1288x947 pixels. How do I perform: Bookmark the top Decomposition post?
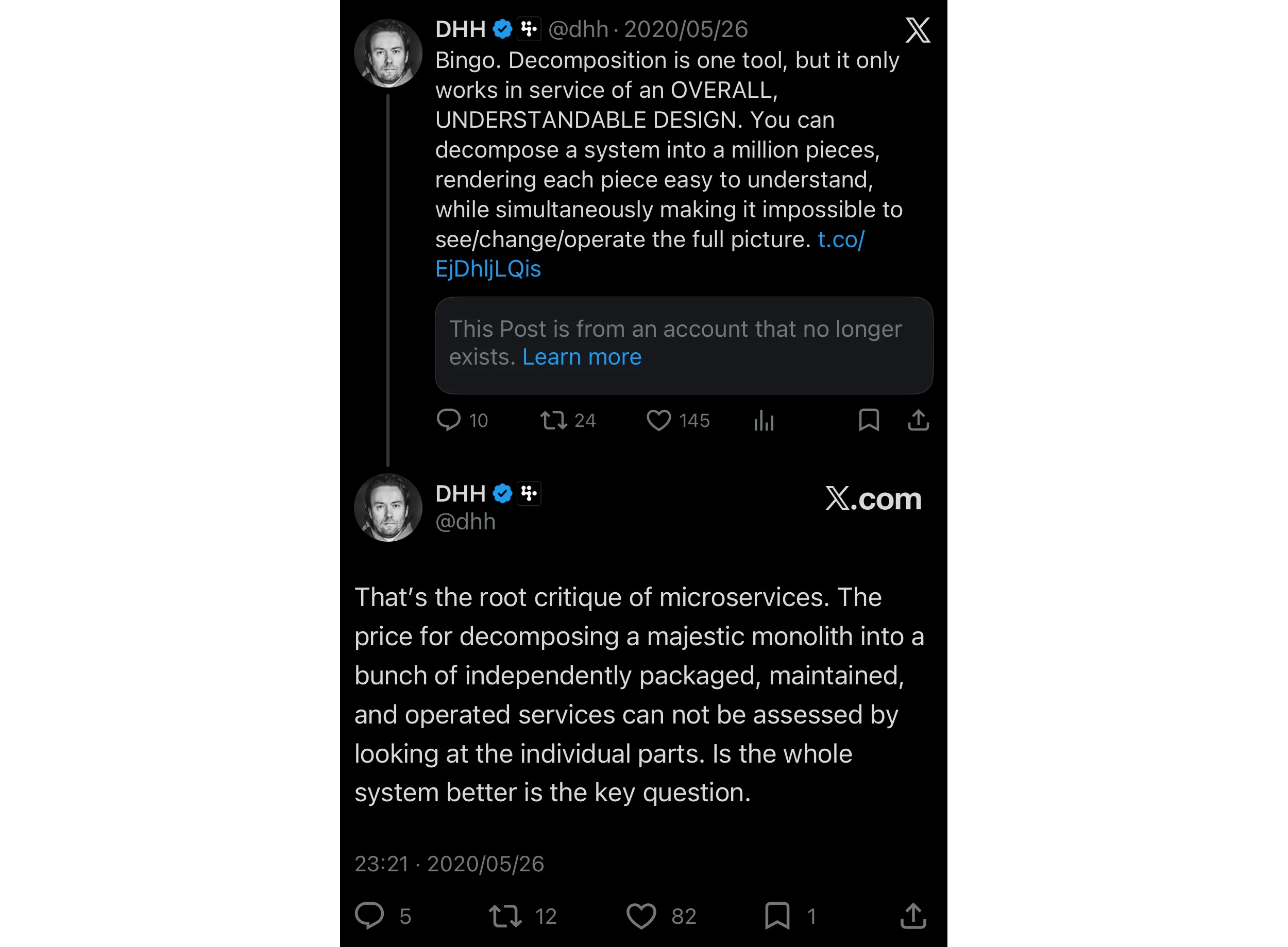click(x=869, y=420)
